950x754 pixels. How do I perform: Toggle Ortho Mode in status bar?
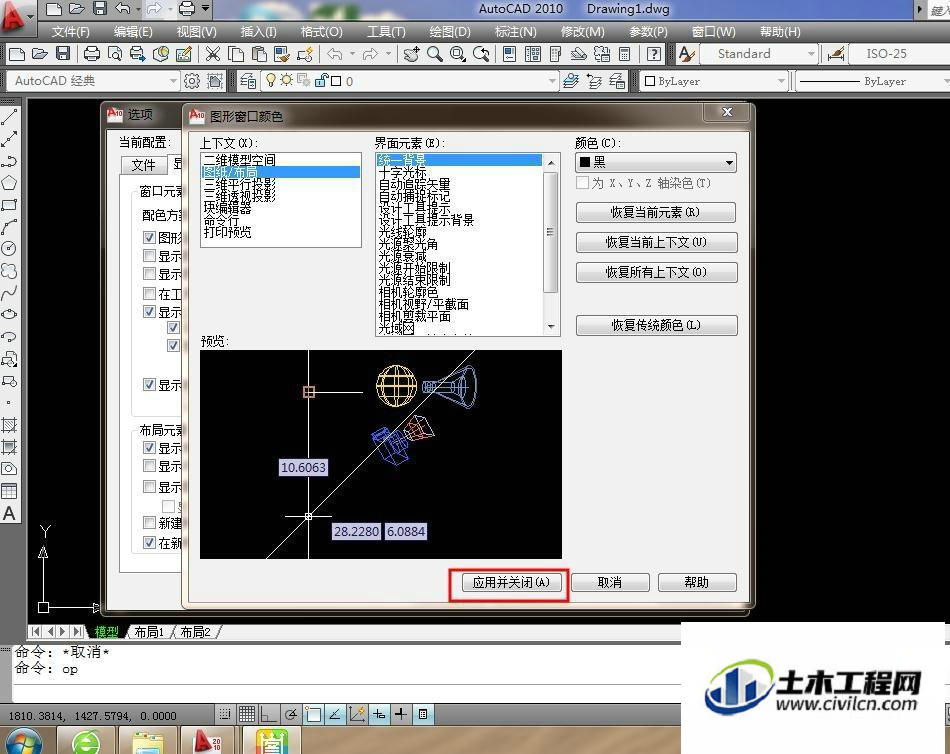[268, 715]
